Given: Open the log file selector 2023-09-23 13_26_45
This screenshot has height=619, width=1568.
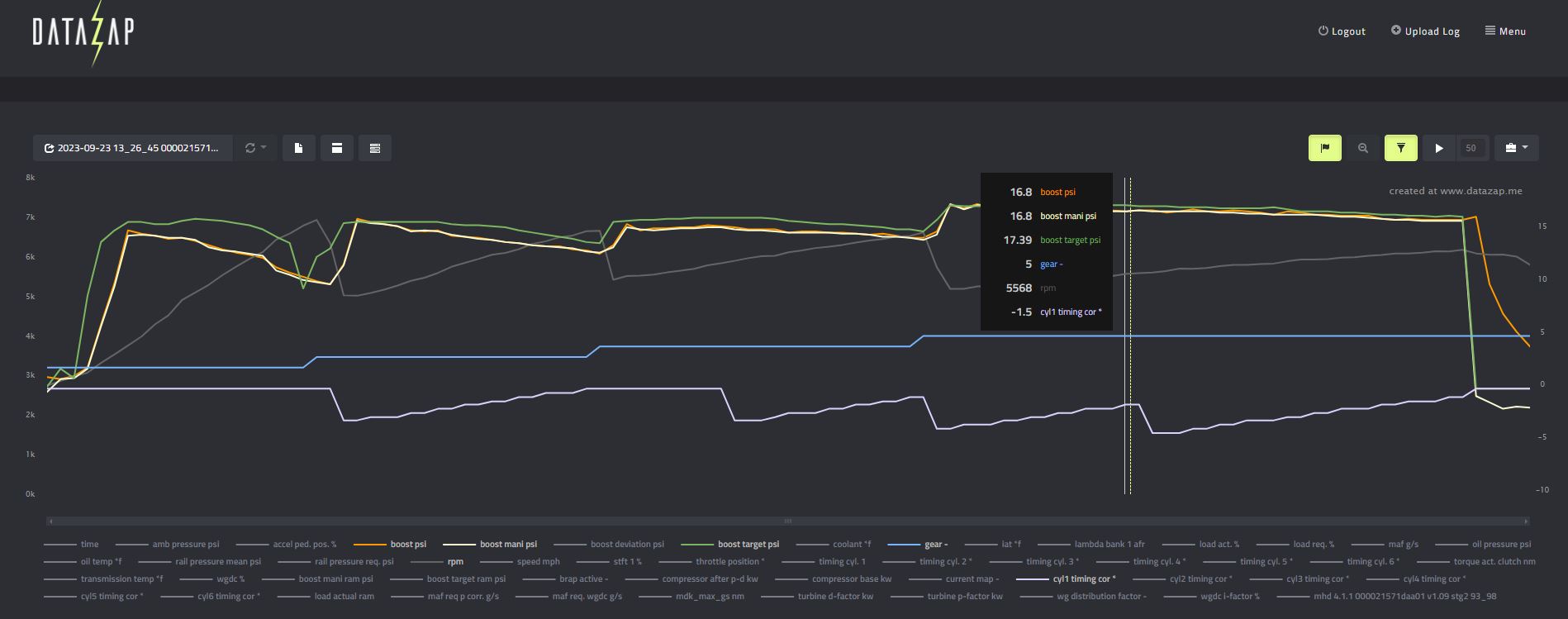Looking at the screenshot, I should [133, 148].
